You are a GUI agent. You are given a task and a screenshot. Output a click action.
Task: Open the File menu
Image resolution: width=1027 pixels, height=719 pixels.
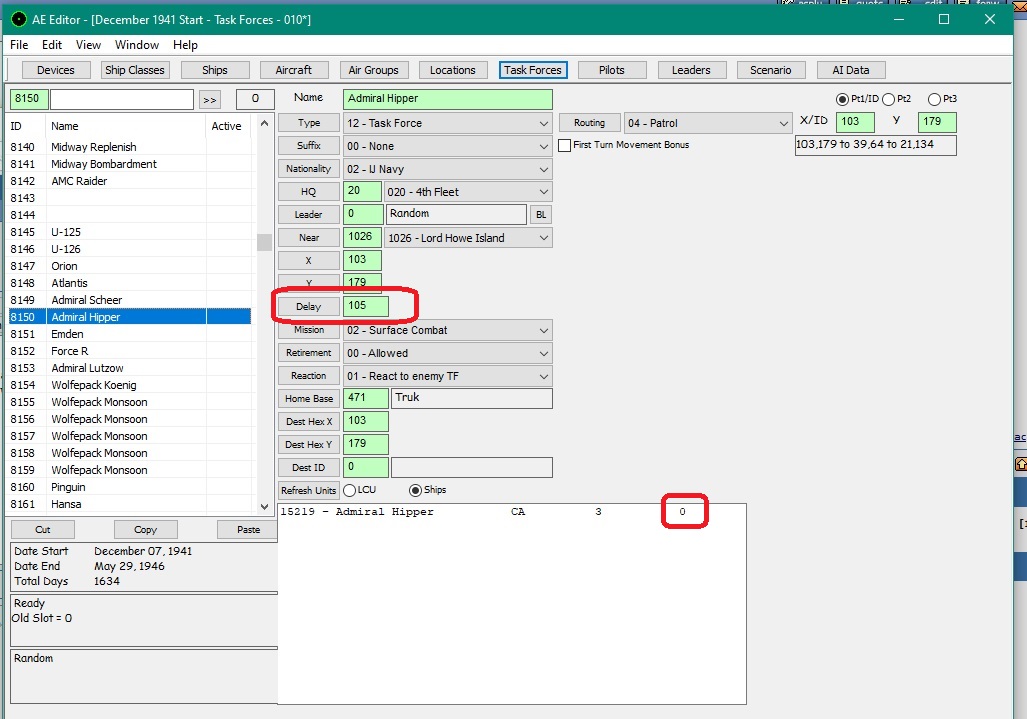pos(19,45)
